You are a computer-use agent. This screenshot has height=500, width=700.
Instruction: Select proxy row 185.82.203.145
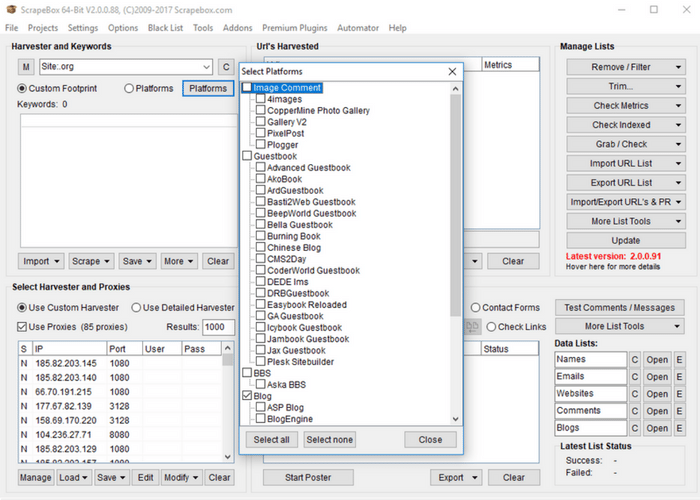pyautogui.click(x=121, y=363)
